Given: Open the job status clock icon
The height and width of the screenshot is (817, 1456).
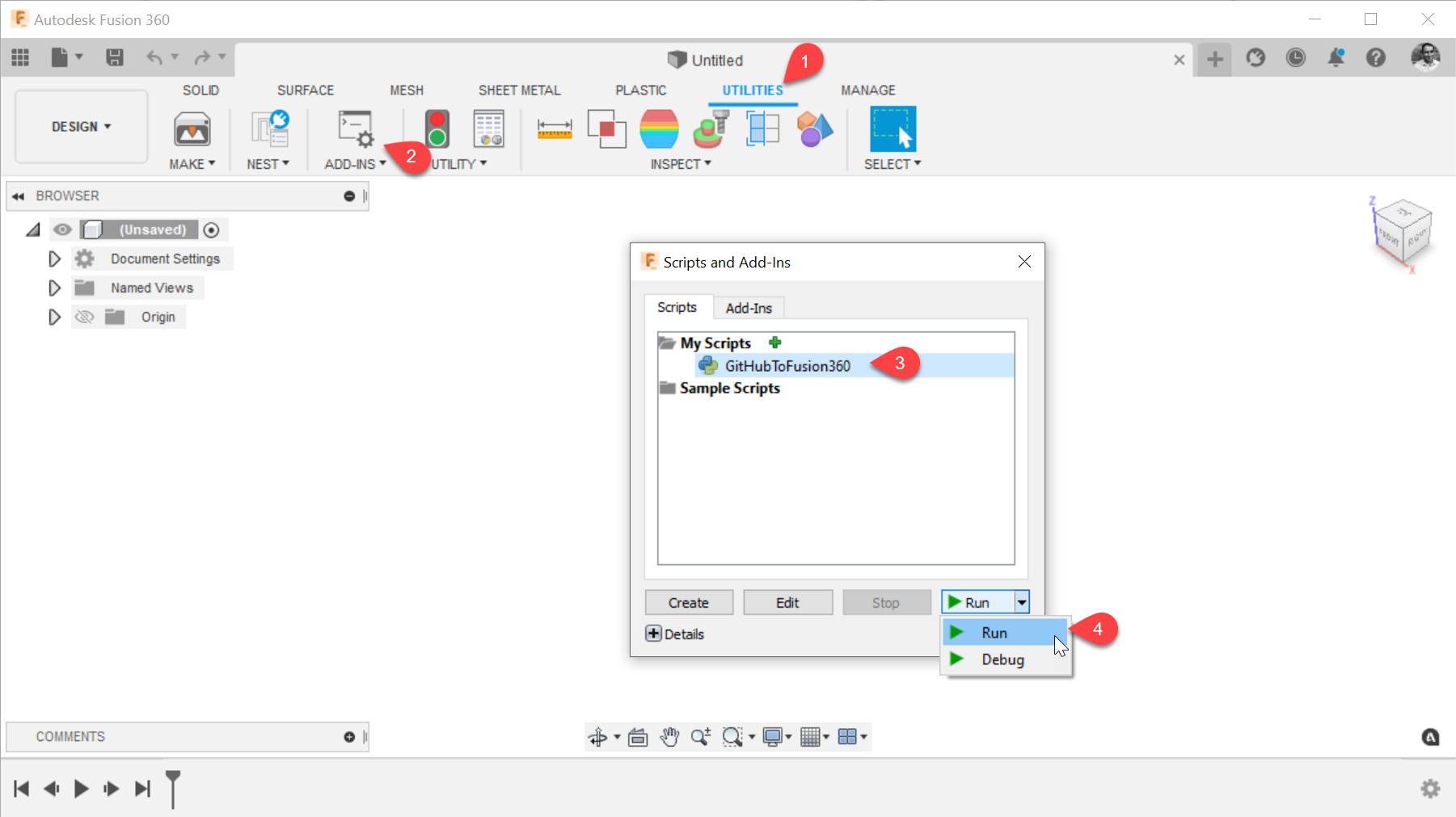Looking at the screenshot, I should point(1296,57).
